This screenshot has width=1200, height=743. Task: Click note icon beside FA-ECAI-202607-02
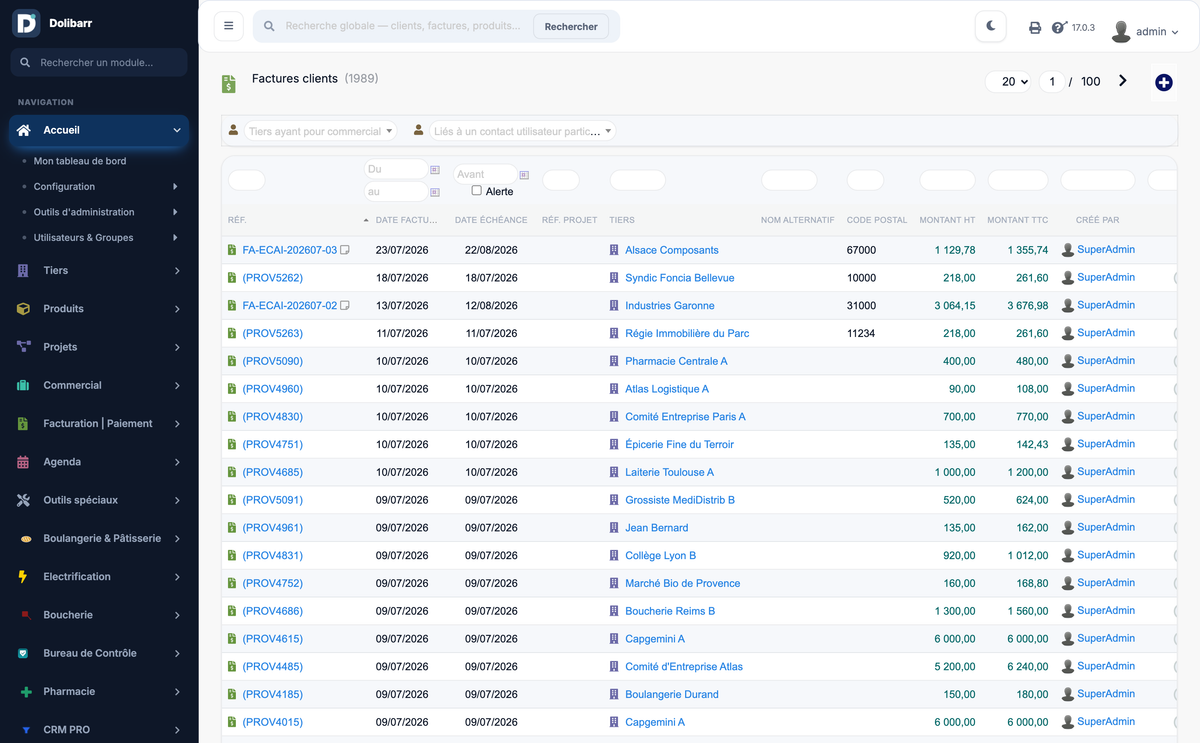coord(345,305)
